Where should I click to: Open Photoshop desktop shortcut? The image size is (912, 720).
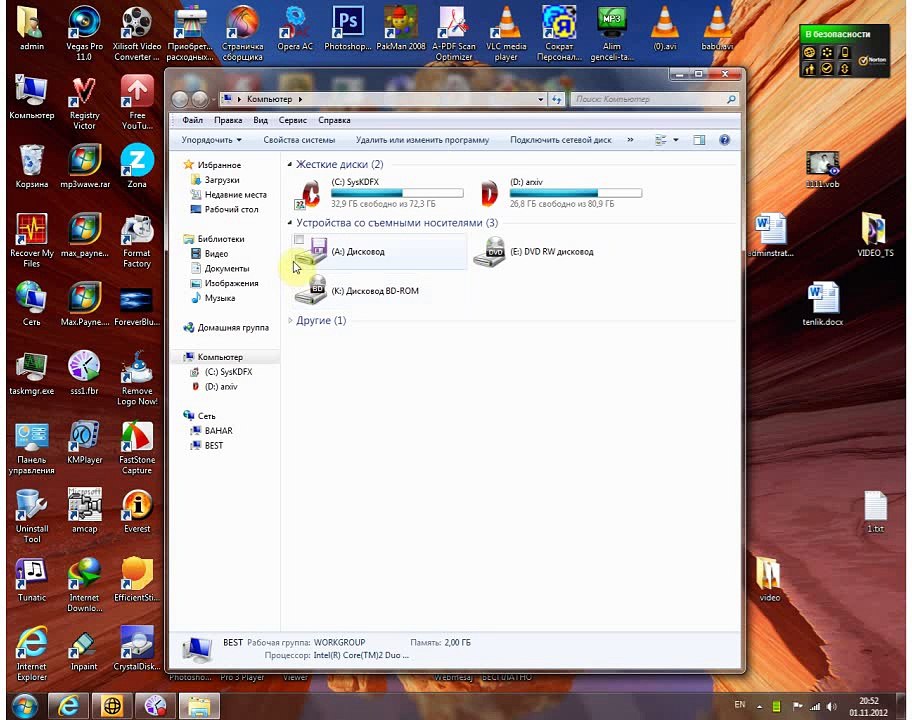tap(347, 28)
